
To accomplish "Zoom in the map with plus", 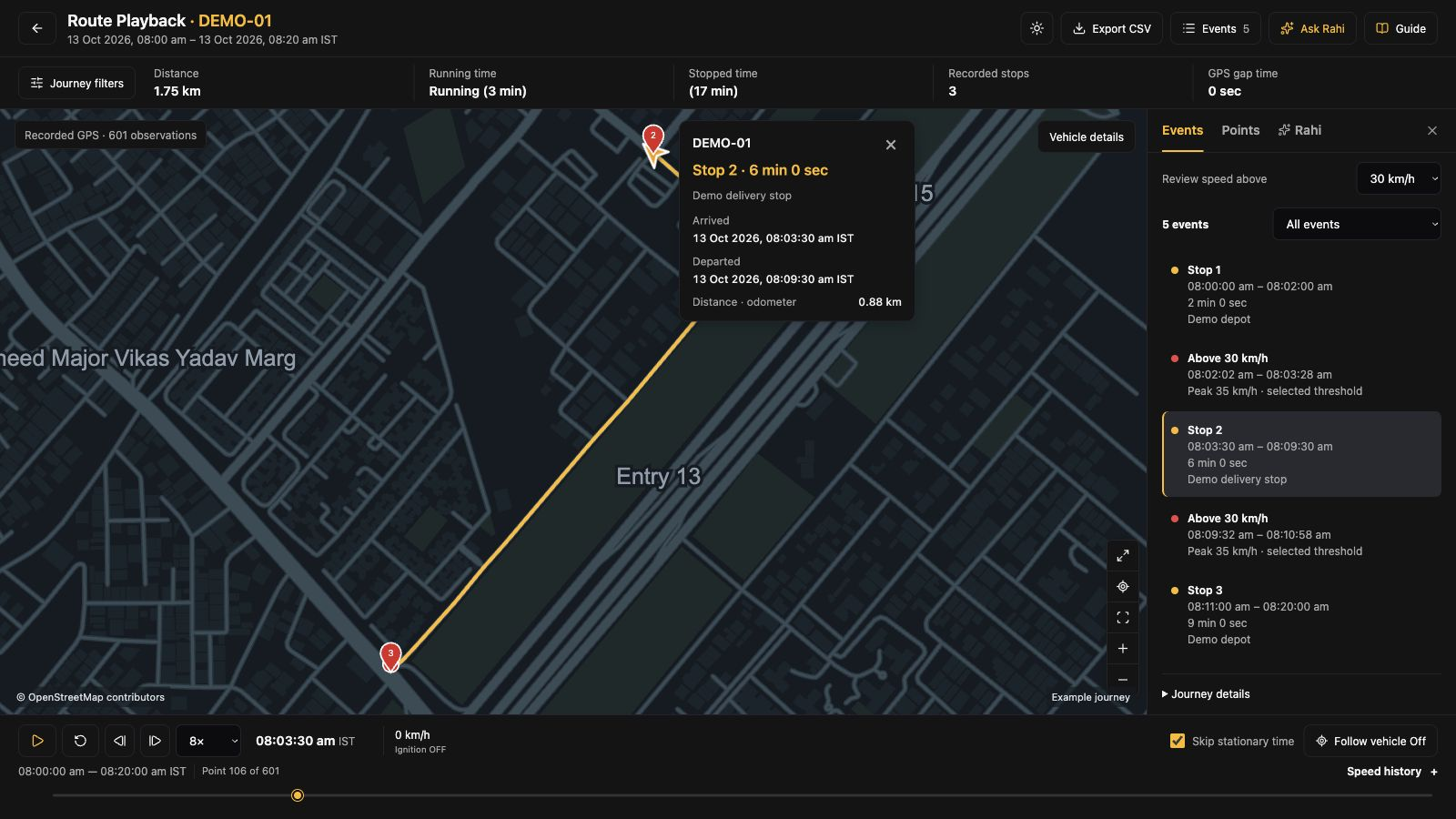I will click(x=1123, y=649).
